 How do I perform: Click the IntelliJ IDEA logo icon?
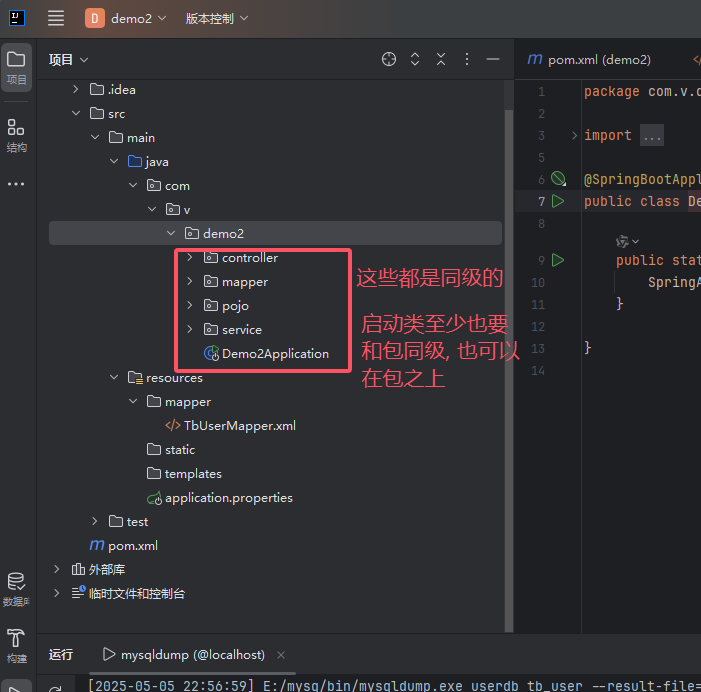(x=17, y=18)
